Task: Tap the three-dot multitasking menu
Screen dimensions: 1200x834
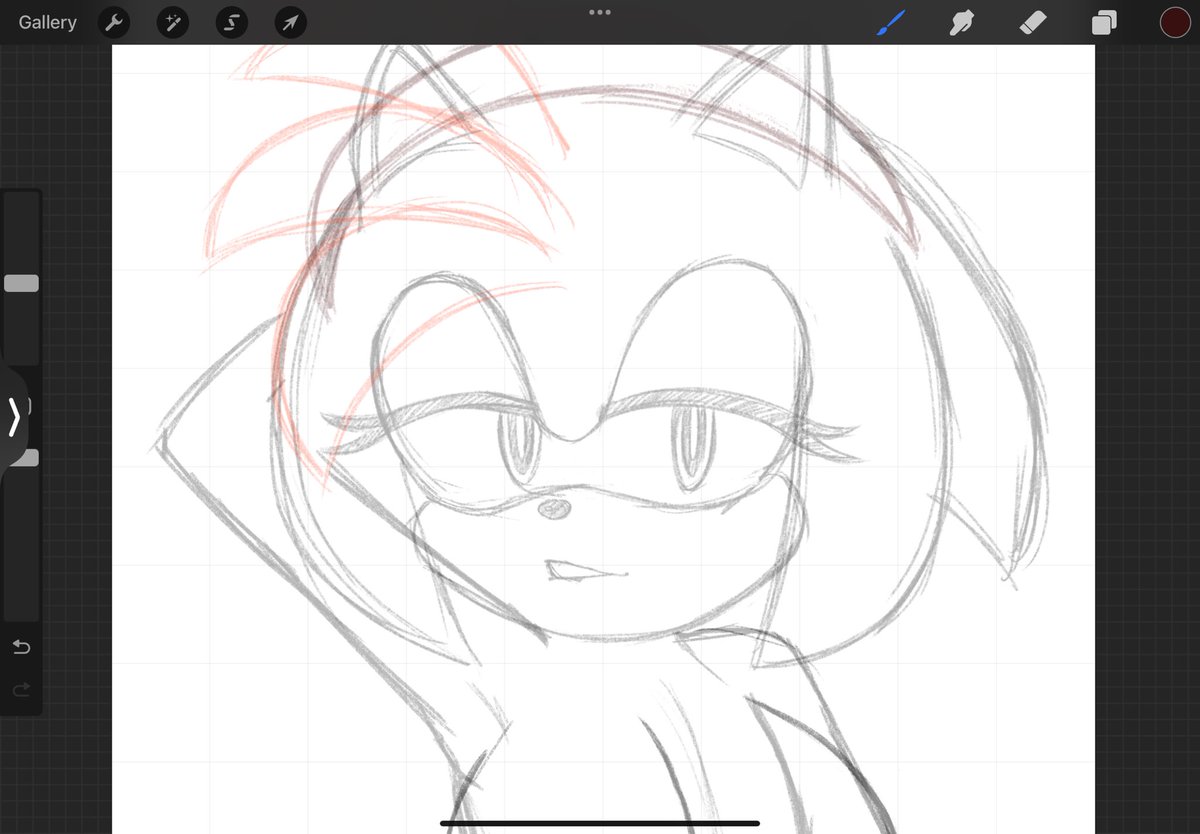Action: 600,12
